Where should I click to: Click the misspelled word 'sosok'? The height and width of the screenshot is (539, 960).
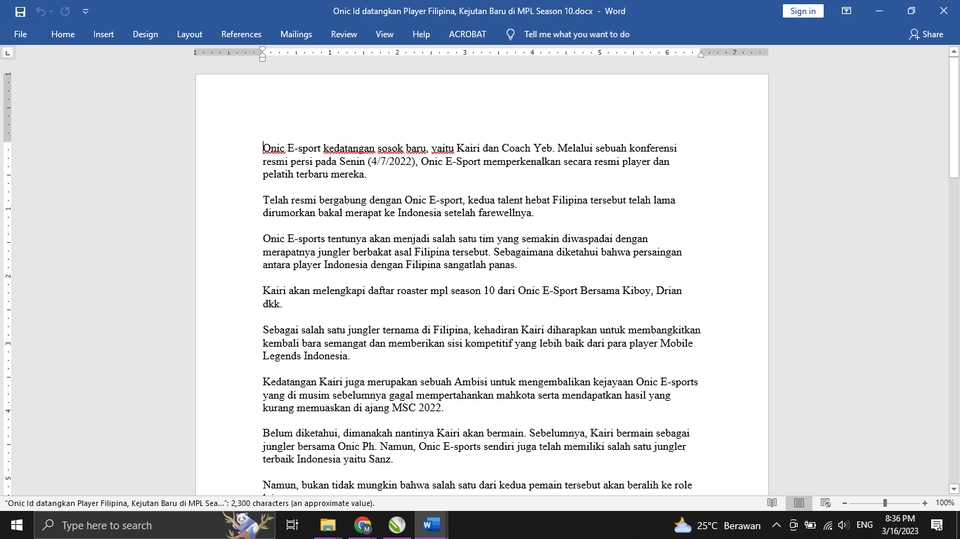click(389, 148)
